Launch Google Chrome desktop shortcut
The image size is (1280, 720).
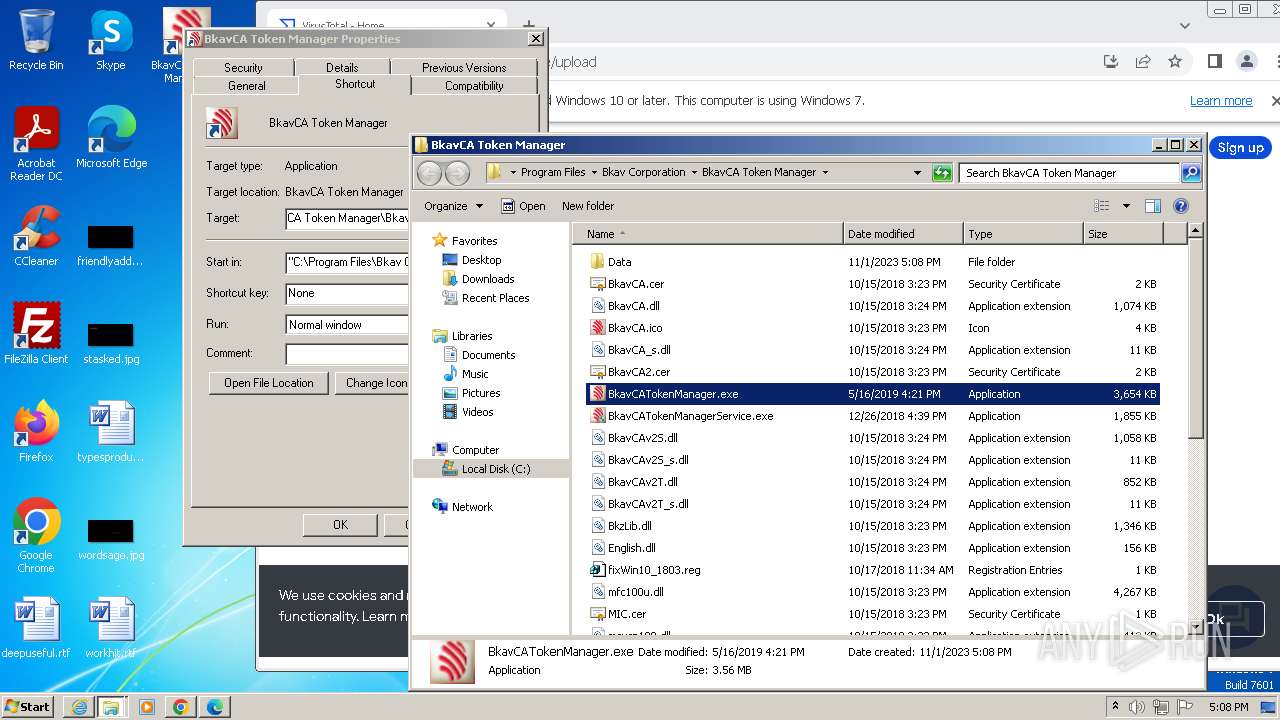[x=36, y=535]
